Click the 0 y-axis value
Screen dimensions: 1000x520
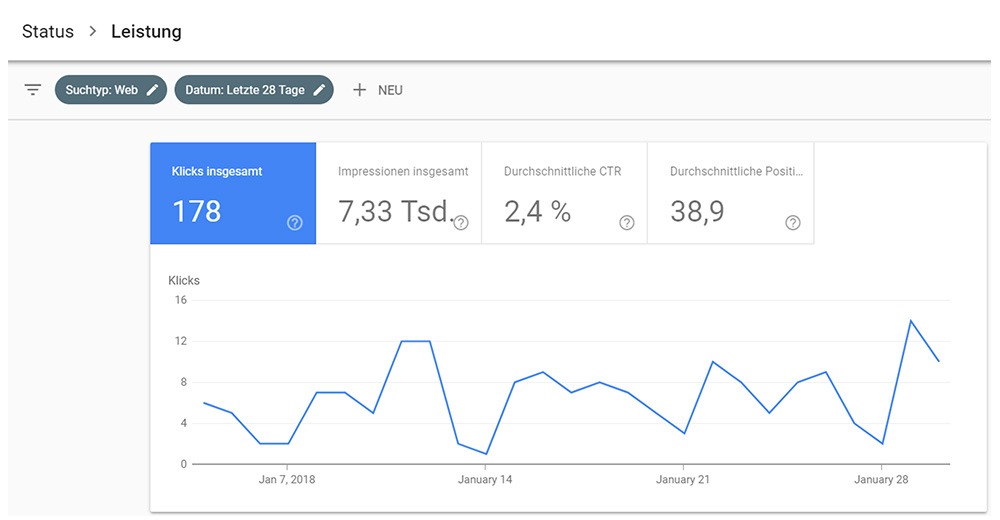click(184, 464)
